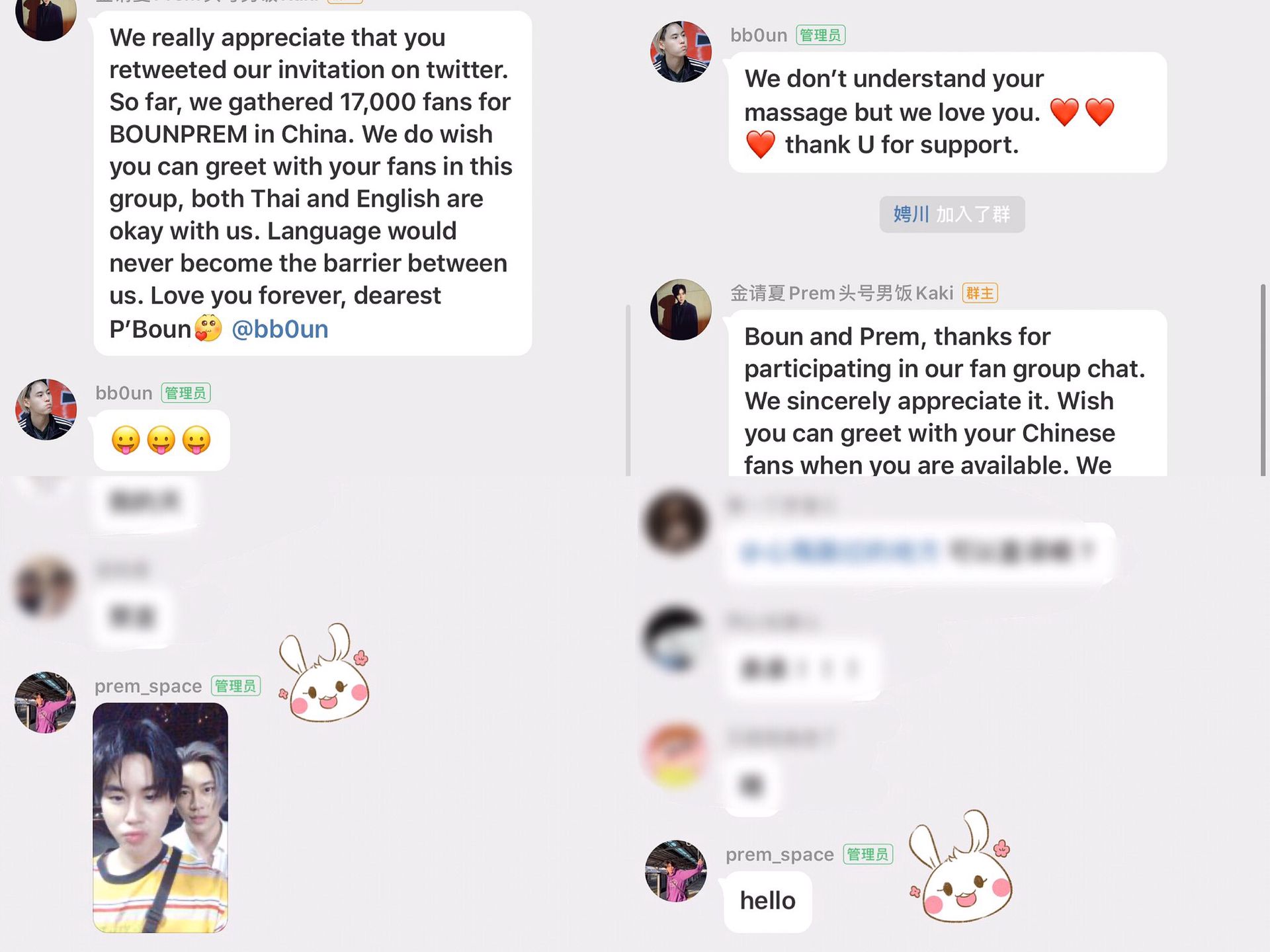
Task: Open the selfie photo sent by prem_space
Action: point(161,818)
